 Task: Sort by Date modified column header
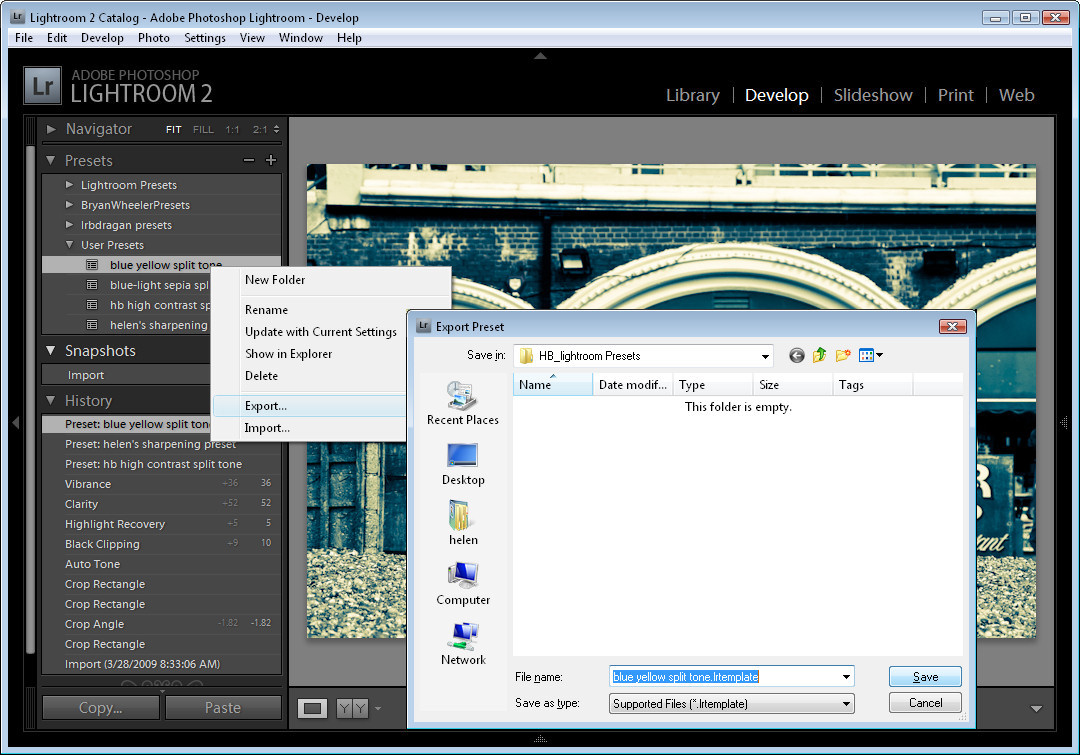pyautogui.click(x=633, y=385)
